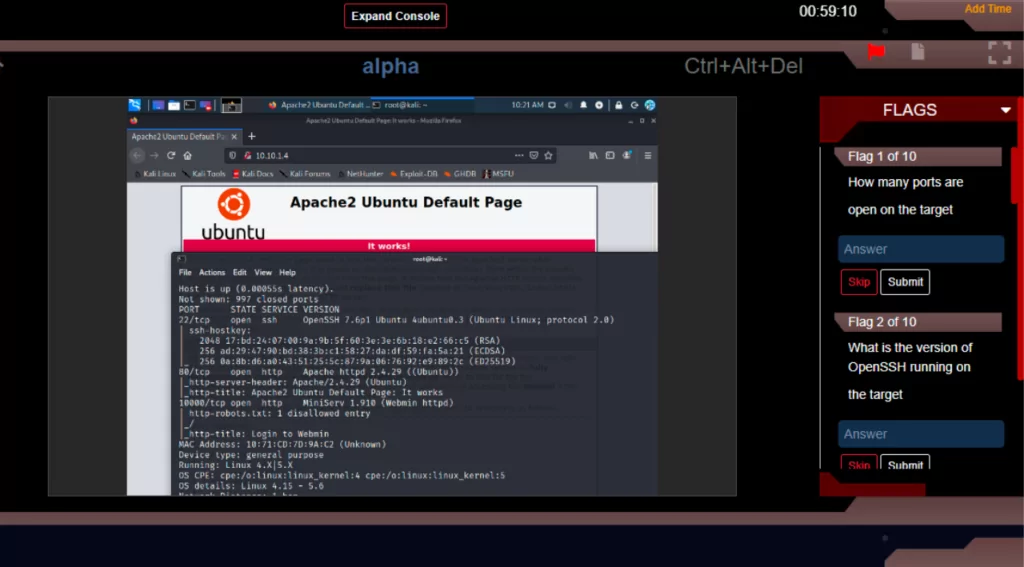Image resolution: width=1024 pixels, height=567 pixels.
Task: Toggle fullscreen with the corner-brackets icon
Action: (x=999, y=53)
